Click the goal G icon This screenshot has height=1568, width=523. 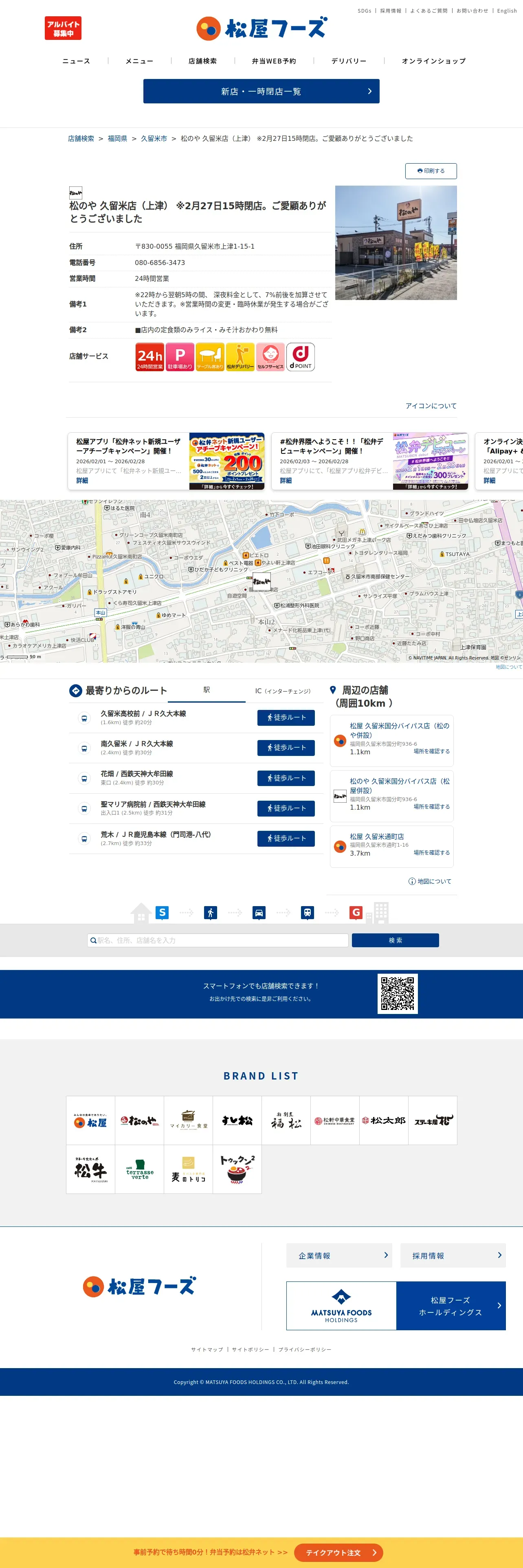click(356, 913)
